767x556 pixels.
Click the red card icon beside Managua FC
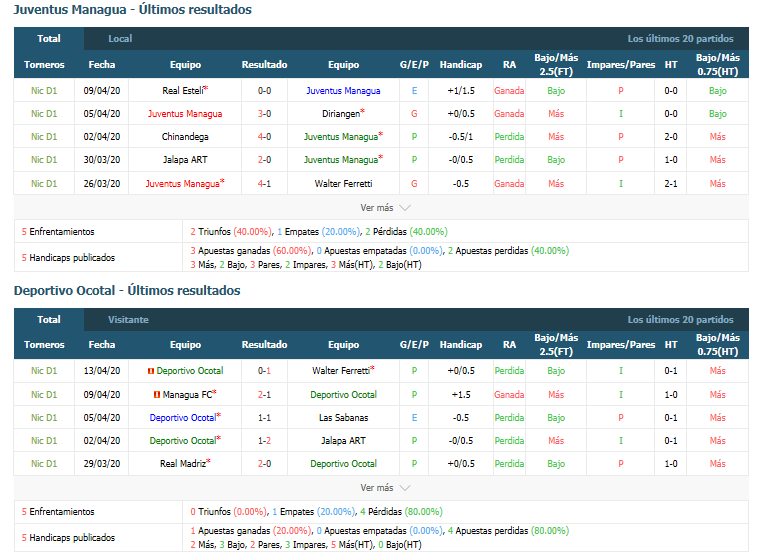157,395
